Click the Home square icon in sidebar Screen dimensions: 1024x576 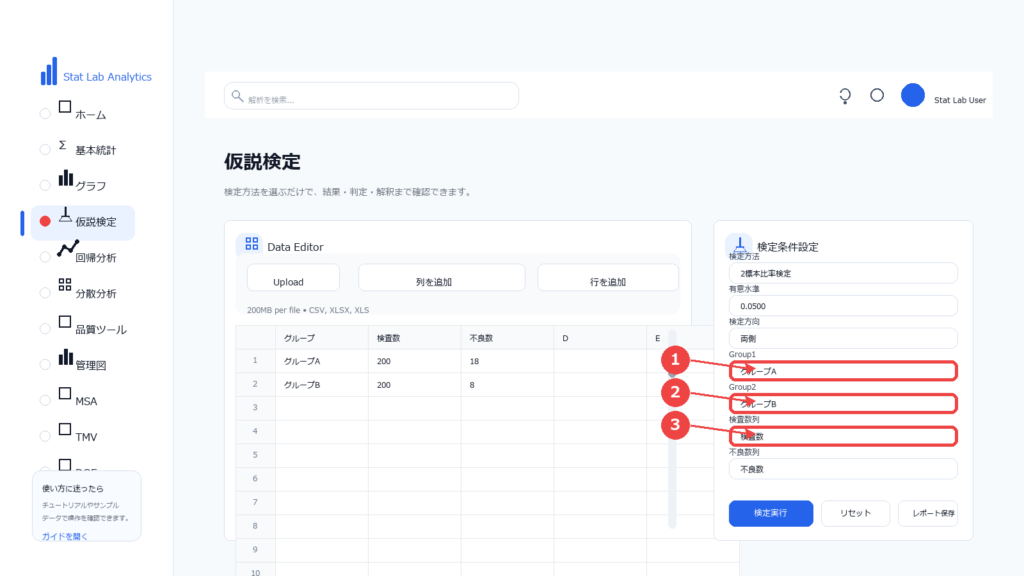65,107
